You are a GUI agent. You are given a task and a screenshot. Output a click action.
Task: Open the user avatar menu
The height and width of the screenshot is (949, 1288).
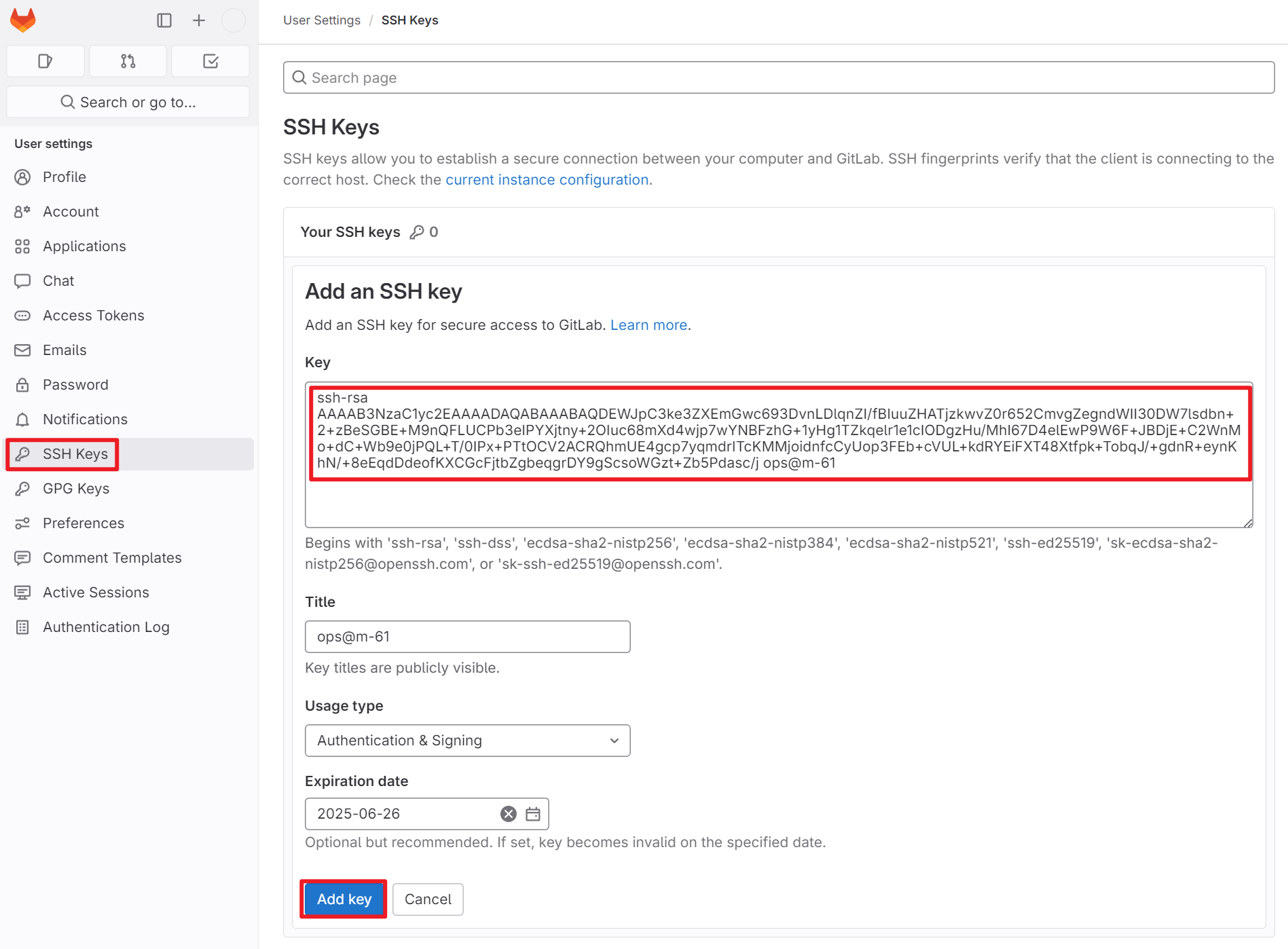tap(234, 20)
